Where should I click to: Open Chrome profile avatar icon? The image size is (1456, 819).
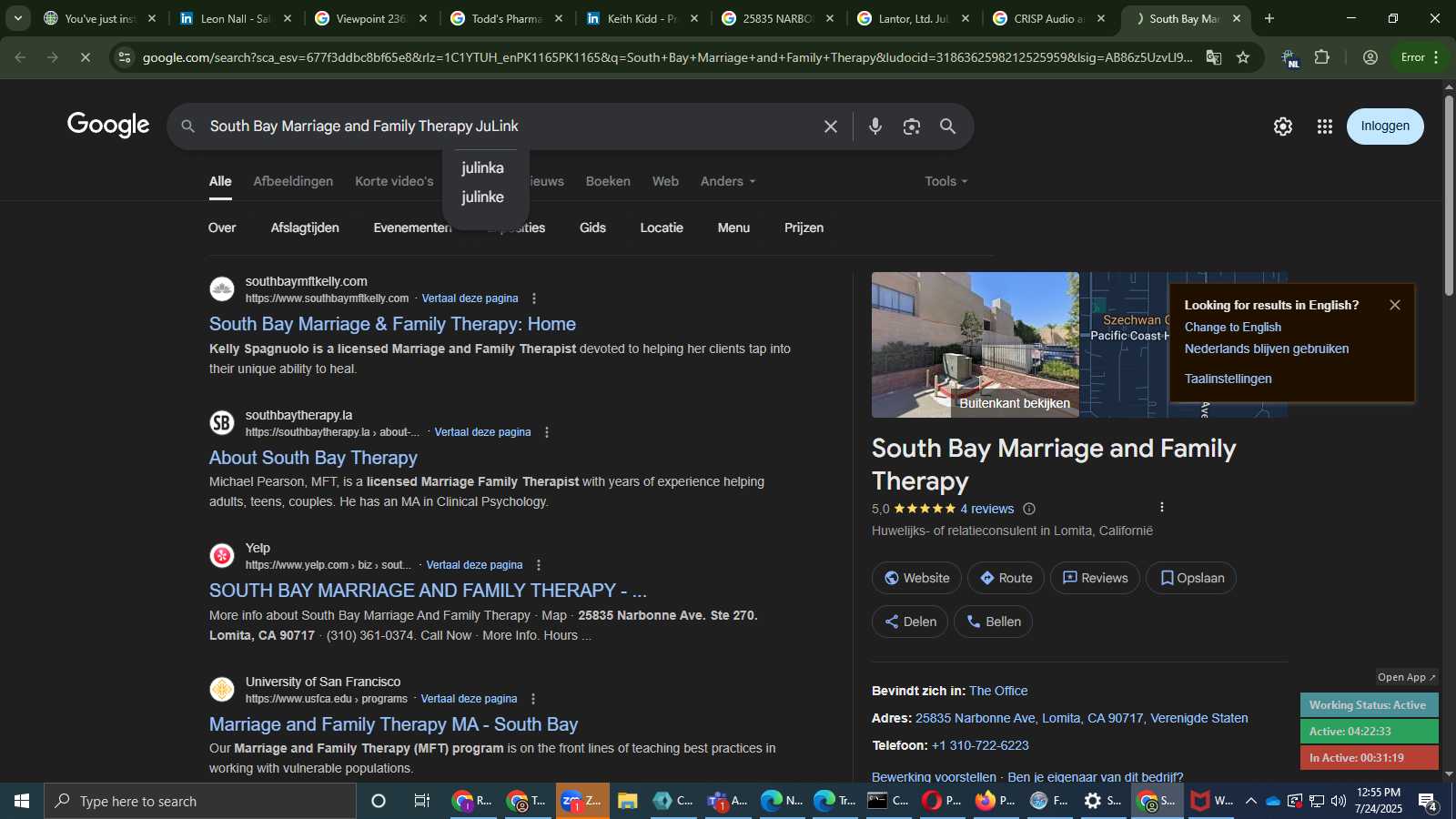(x=1370, y=57)
